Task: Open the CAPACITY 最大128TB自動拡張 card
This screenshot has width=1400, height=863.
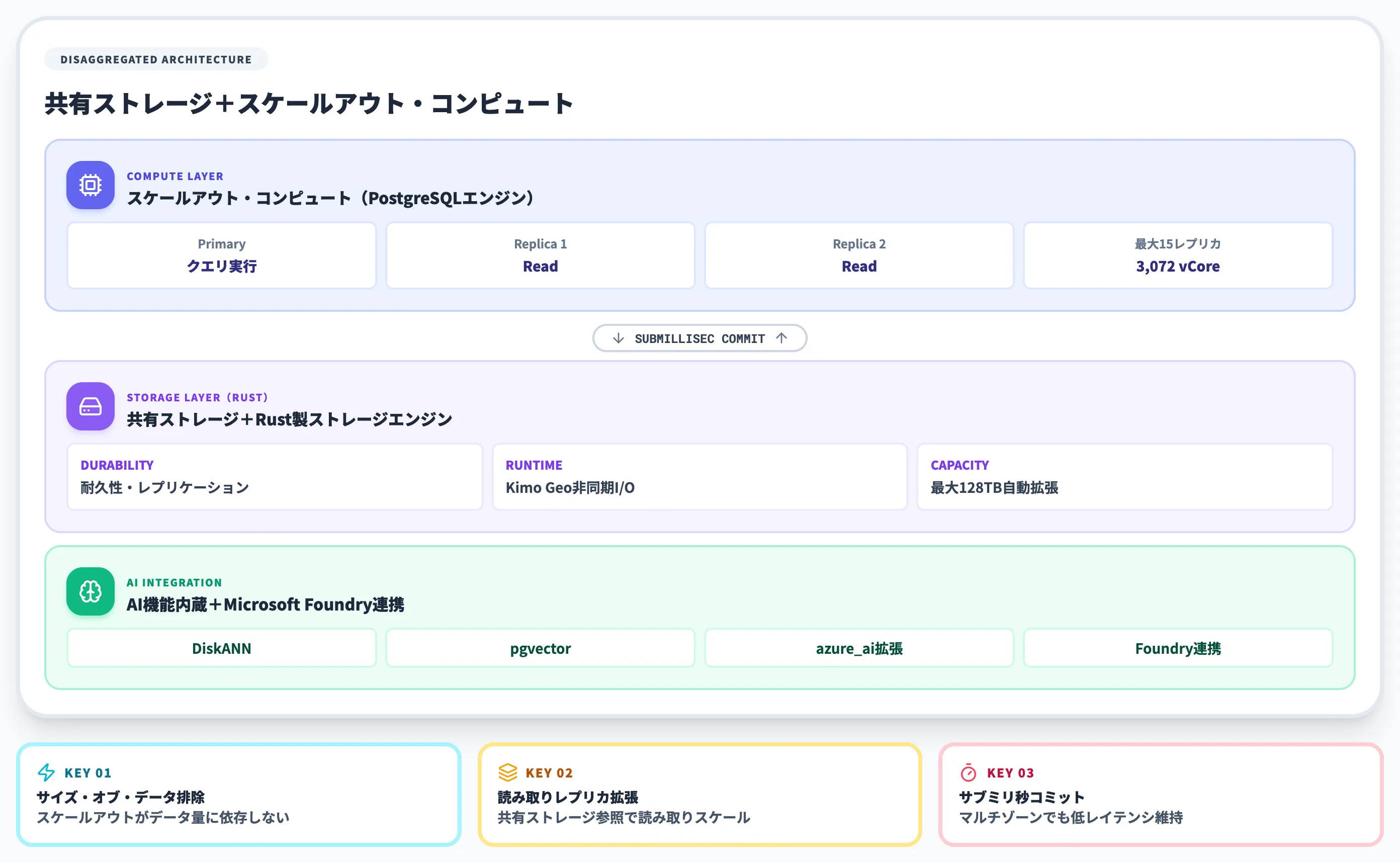Action: [1125, 477]
